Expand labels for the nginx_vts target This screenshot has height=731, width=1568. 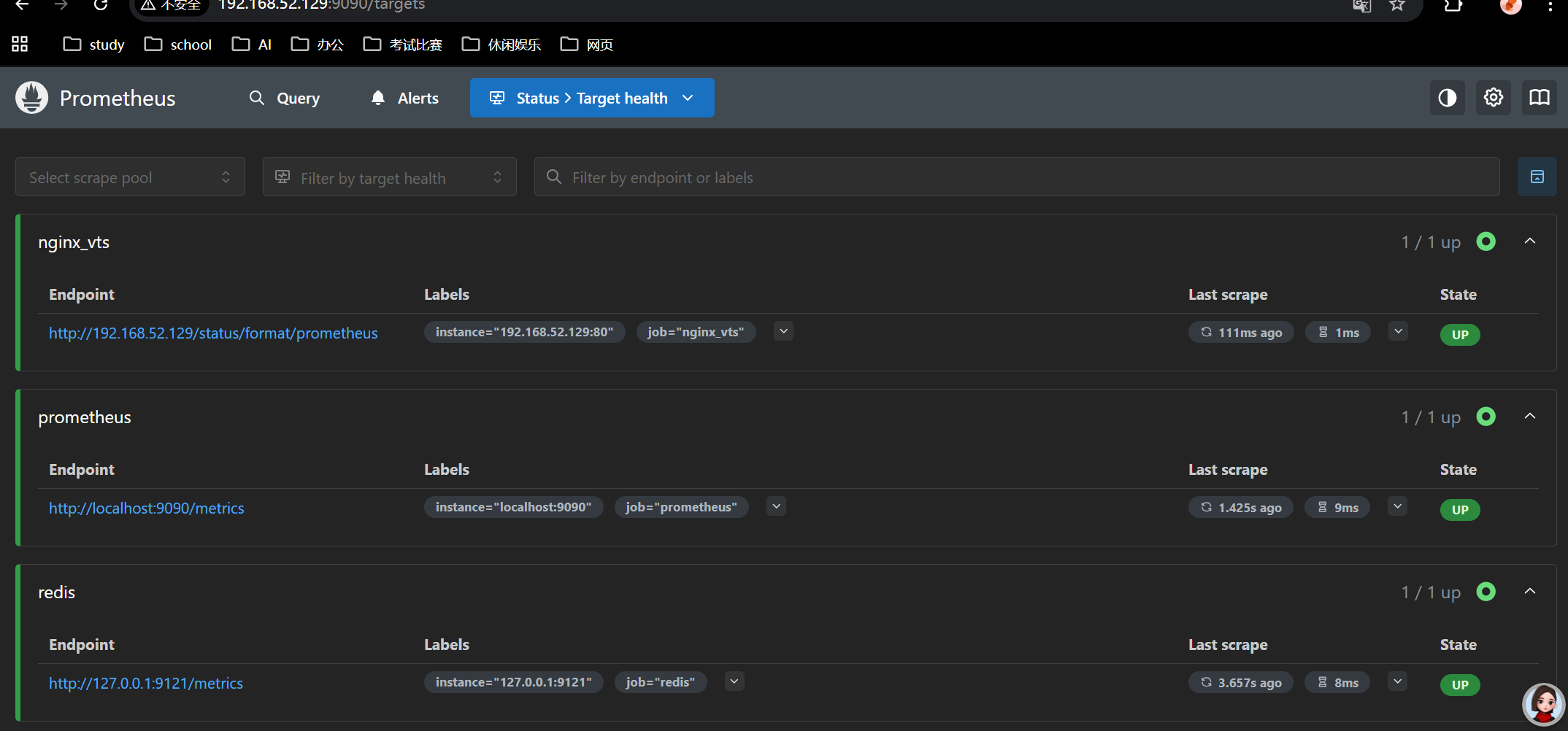pyautogui.click(x=783, y=332)
